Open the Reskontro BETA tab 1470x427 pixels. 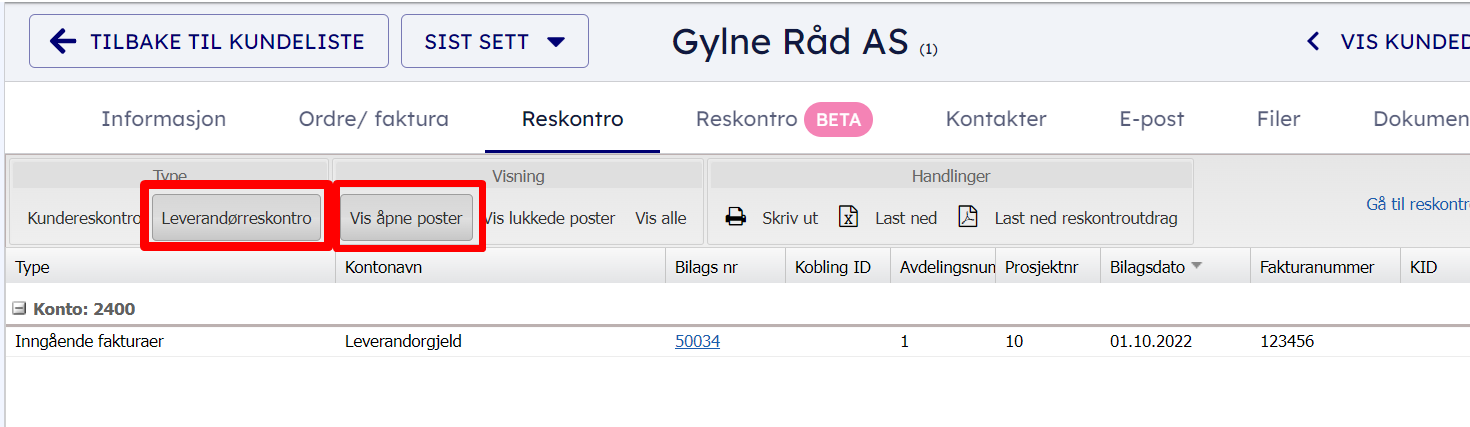tap(783, 119)
